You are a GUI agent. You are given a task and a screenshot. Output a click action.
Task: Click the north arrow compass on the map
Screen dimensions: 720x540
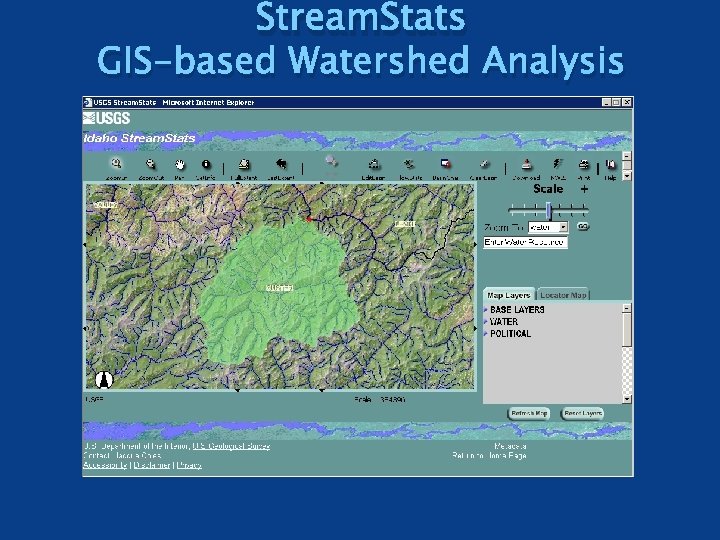pyautogui.click(x=104, y=379)
